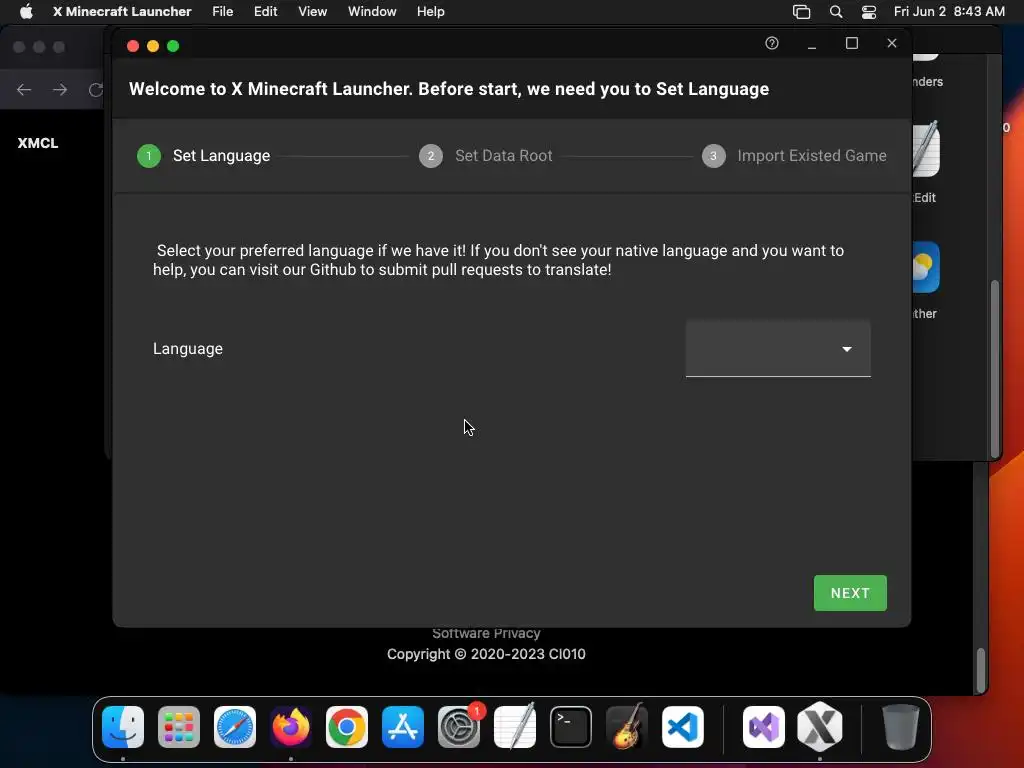
Task: Launch Visual Studio Code from Dock
Action: pyautogui.click(x=683, y=727)
